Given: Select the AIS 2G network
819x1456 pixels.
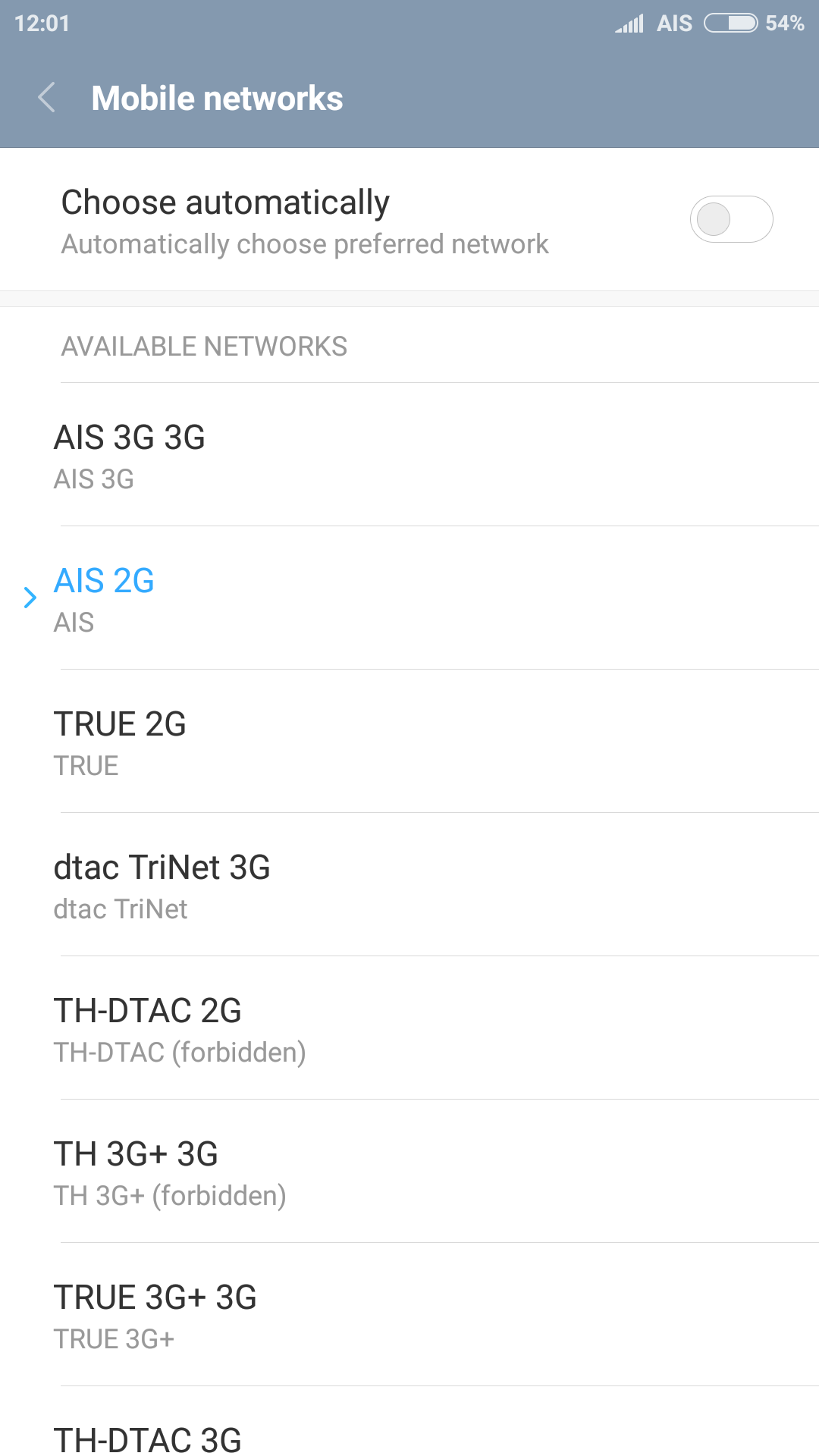Looking at the screenshot, I should pyautogui.click(x=409, y=599).
